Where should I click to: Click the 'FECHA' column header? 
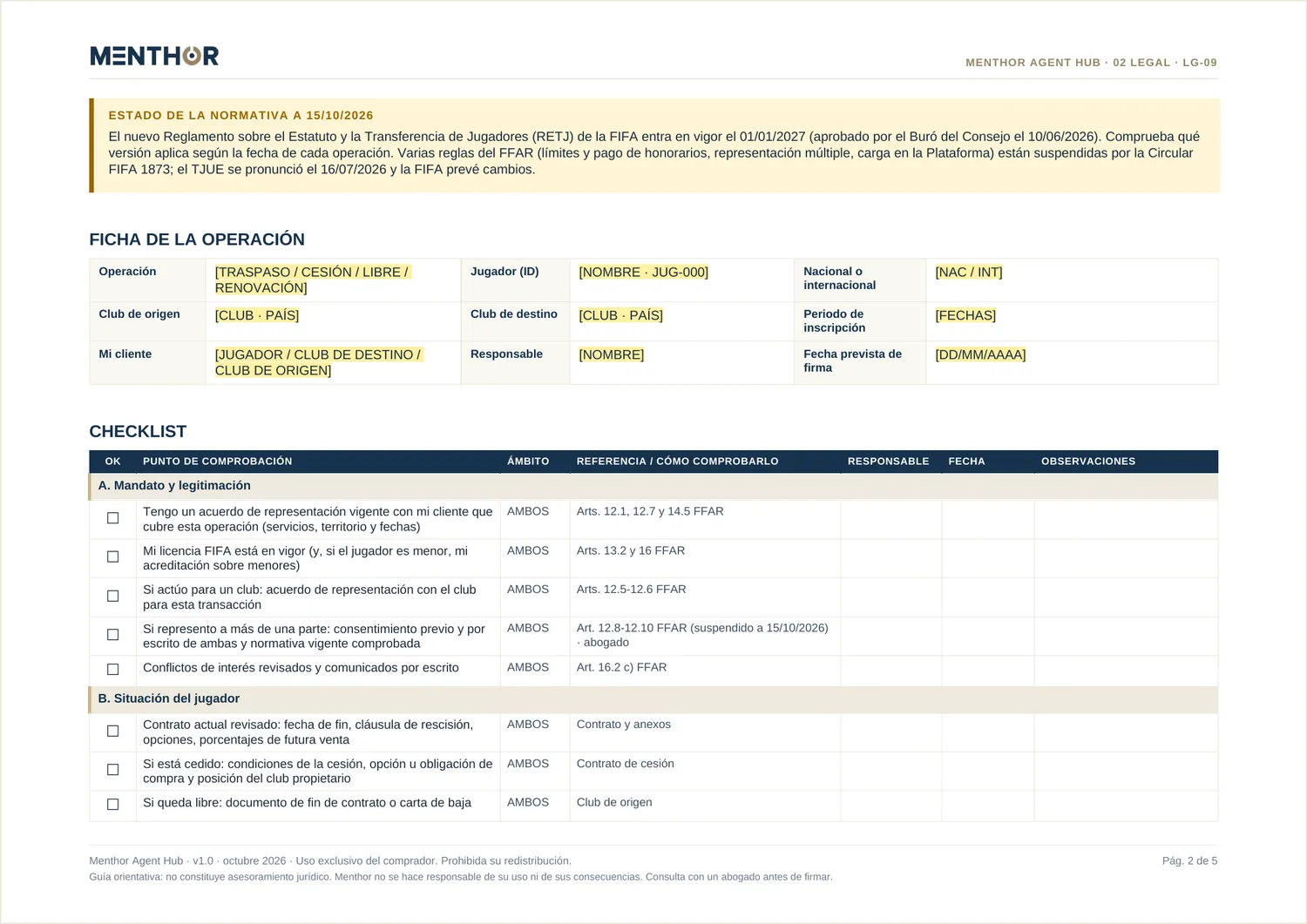click(966, 462)
